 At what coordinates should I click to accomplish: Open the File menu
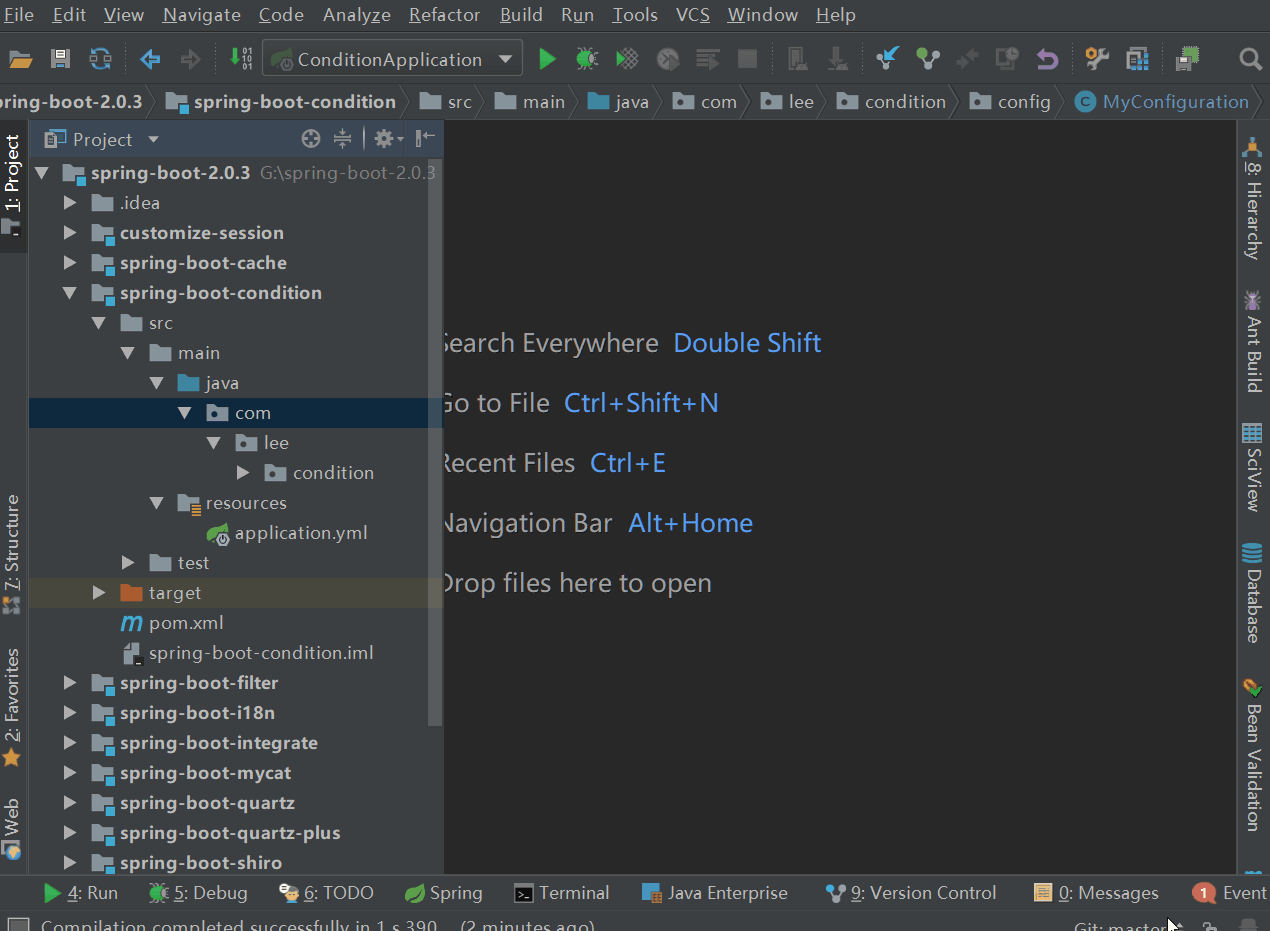point(19,15)
